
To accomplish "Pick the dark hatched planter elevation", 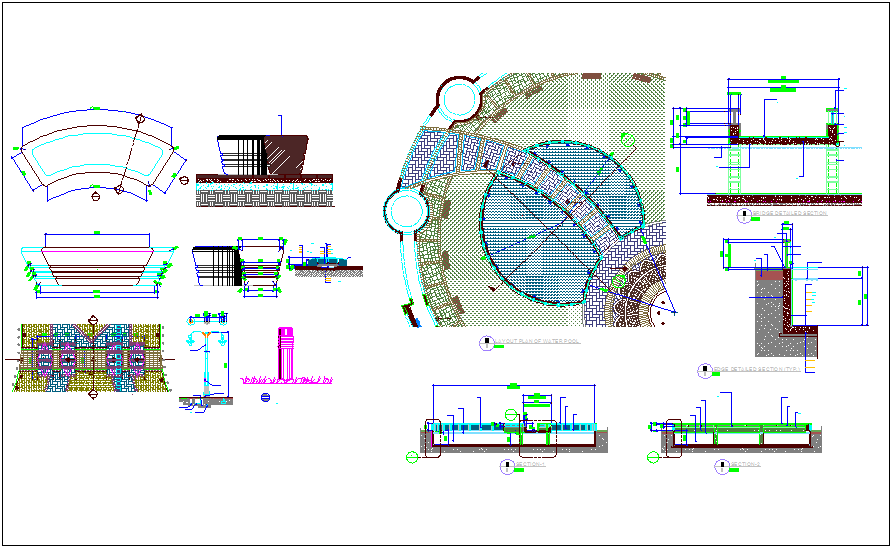I will tap(263, 155).
